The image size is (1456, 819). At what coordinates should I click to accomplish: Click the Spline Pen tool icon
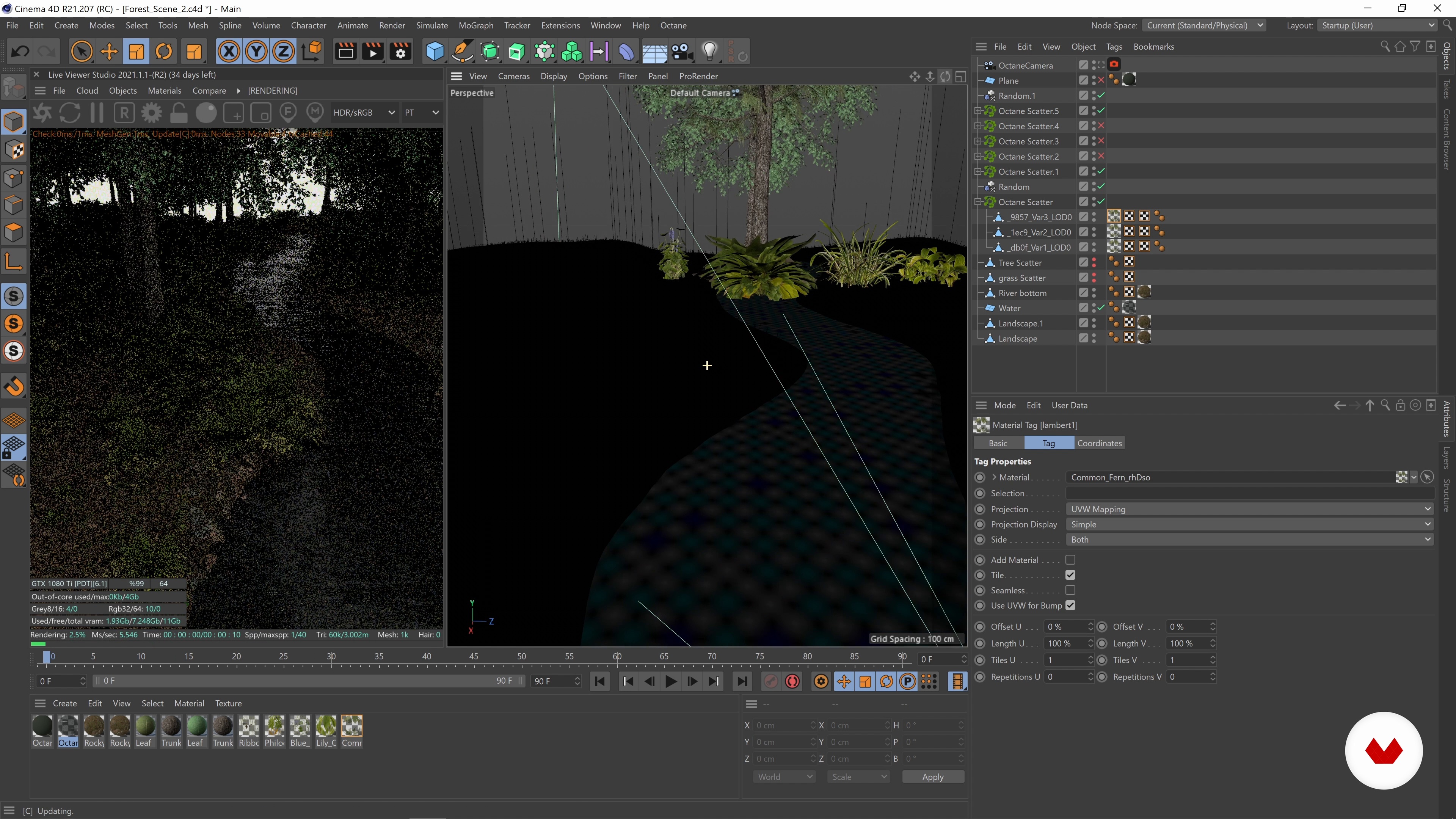click(x=462, y=52)
